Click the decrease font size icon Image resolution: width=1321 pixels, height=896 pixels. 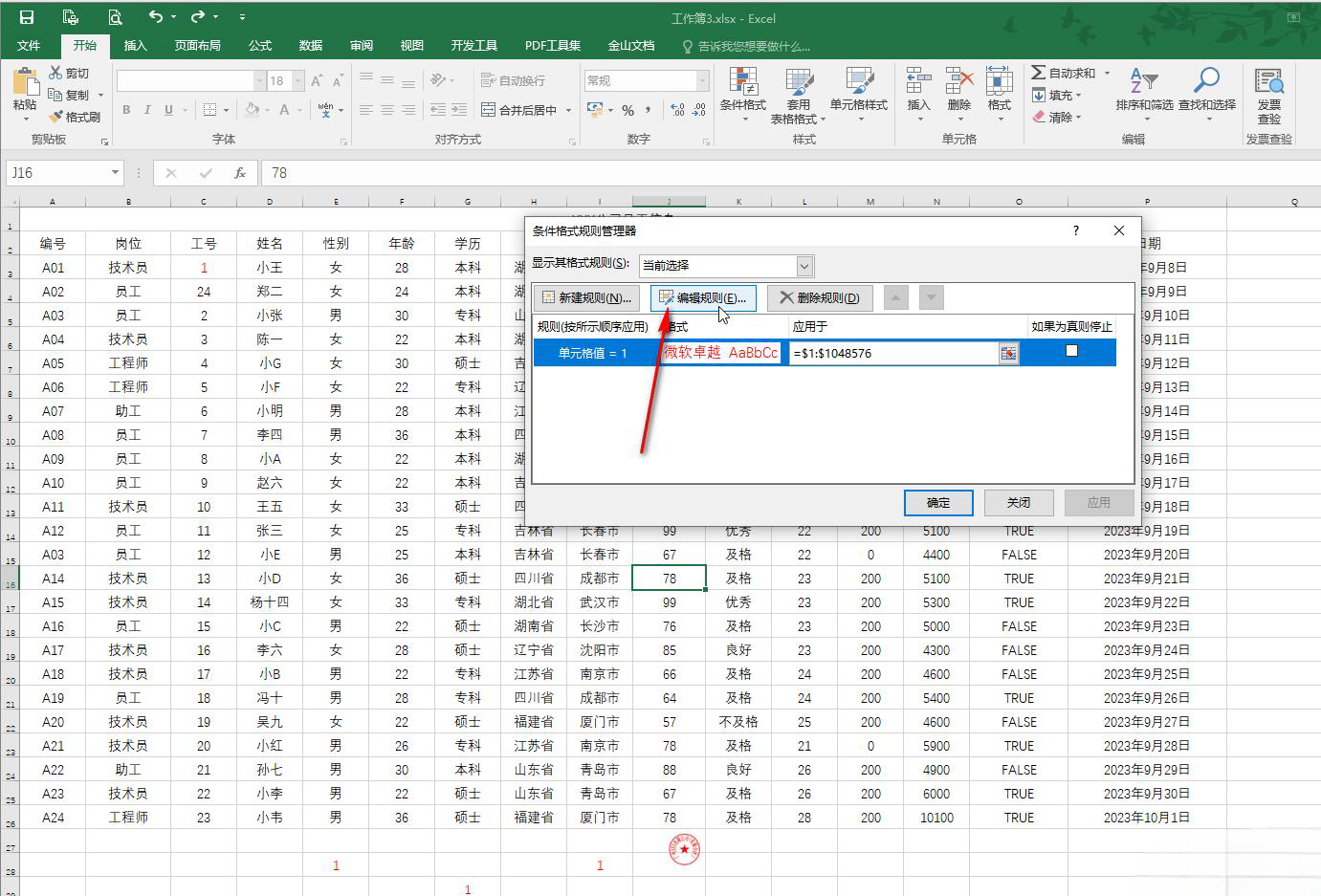(x=338, y=80)
